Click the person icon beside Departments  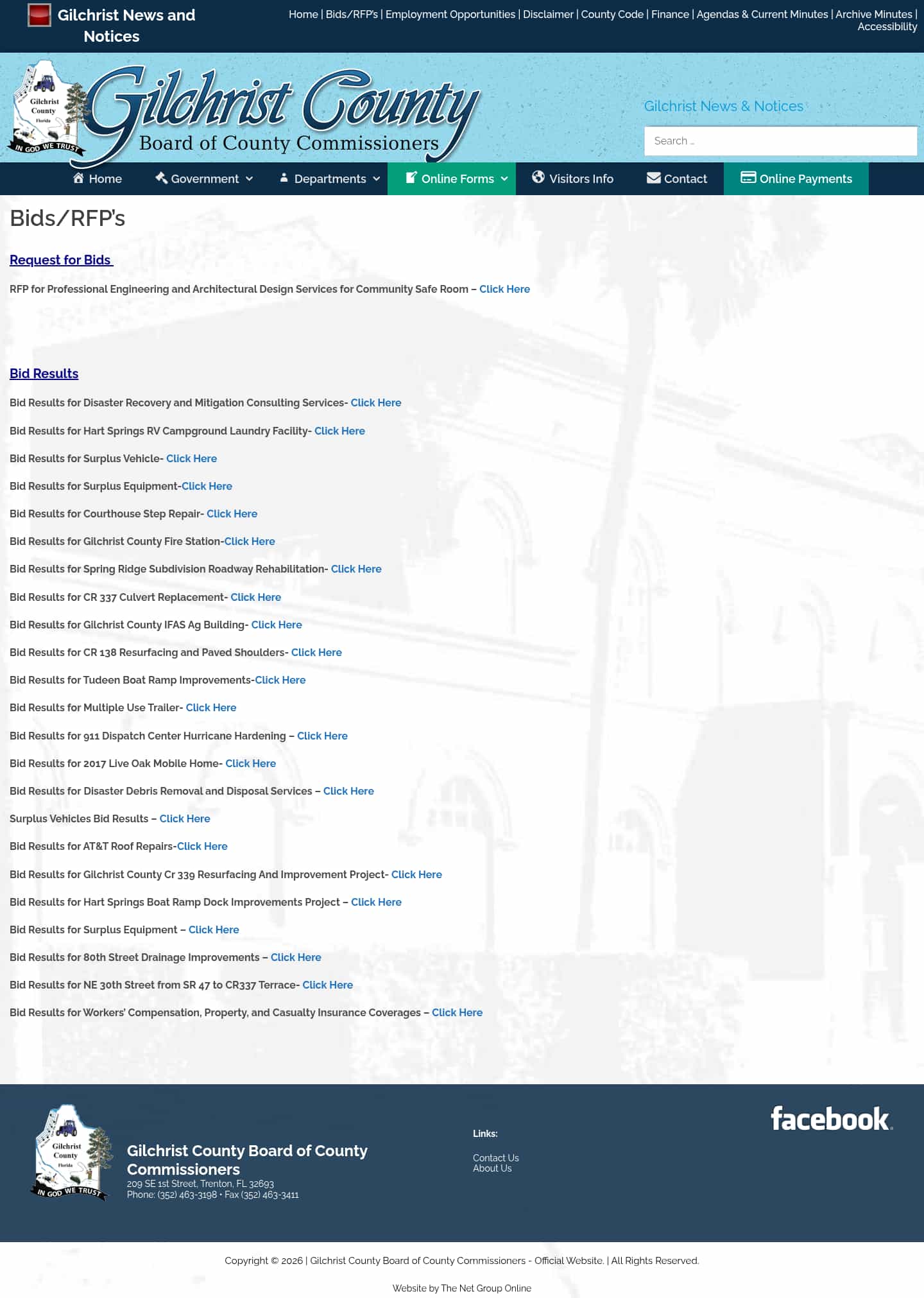pyautogui.click(x=284, y=178)
